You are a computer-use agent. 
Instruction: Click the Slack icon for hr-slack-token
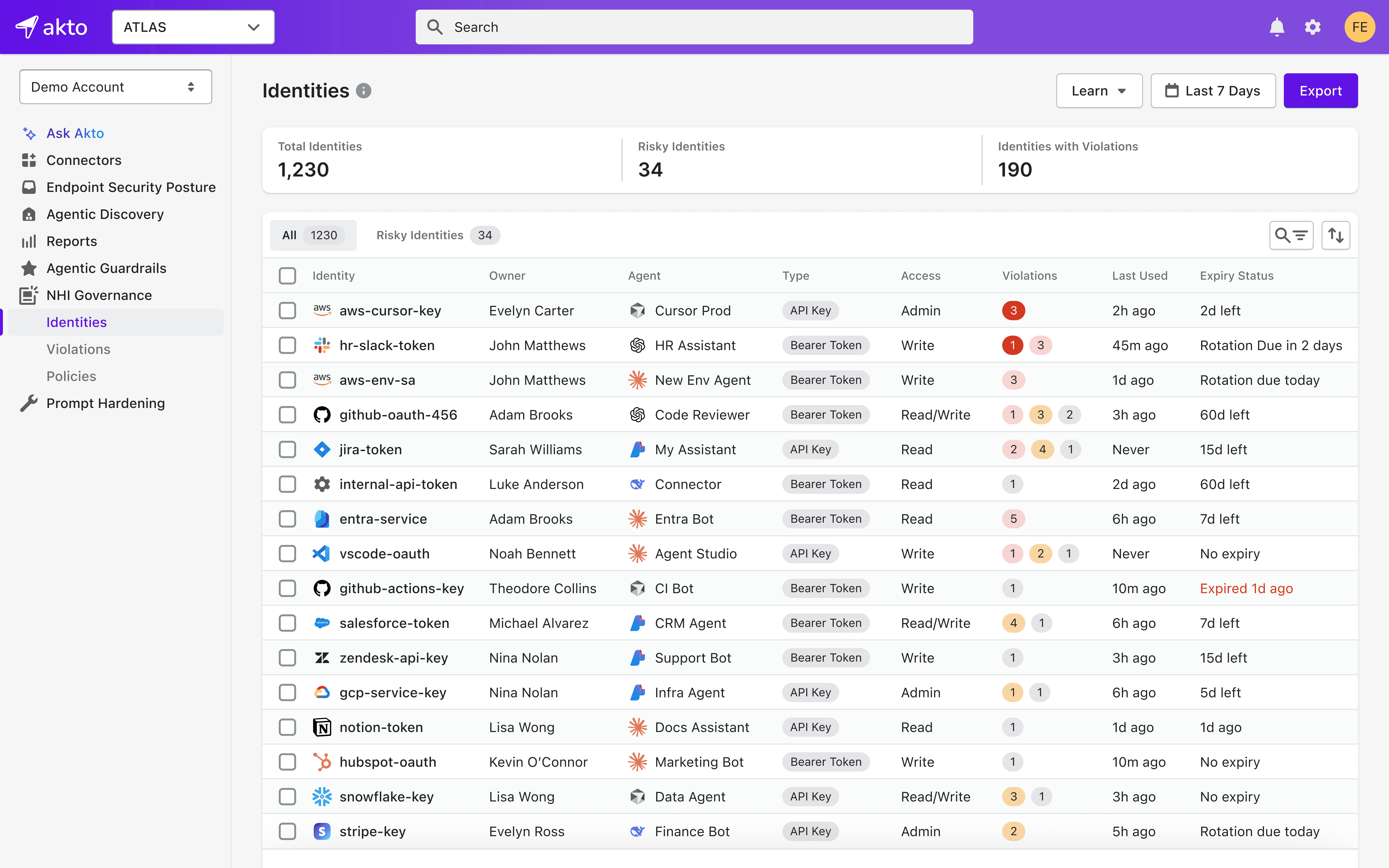[x=322, y=345]
